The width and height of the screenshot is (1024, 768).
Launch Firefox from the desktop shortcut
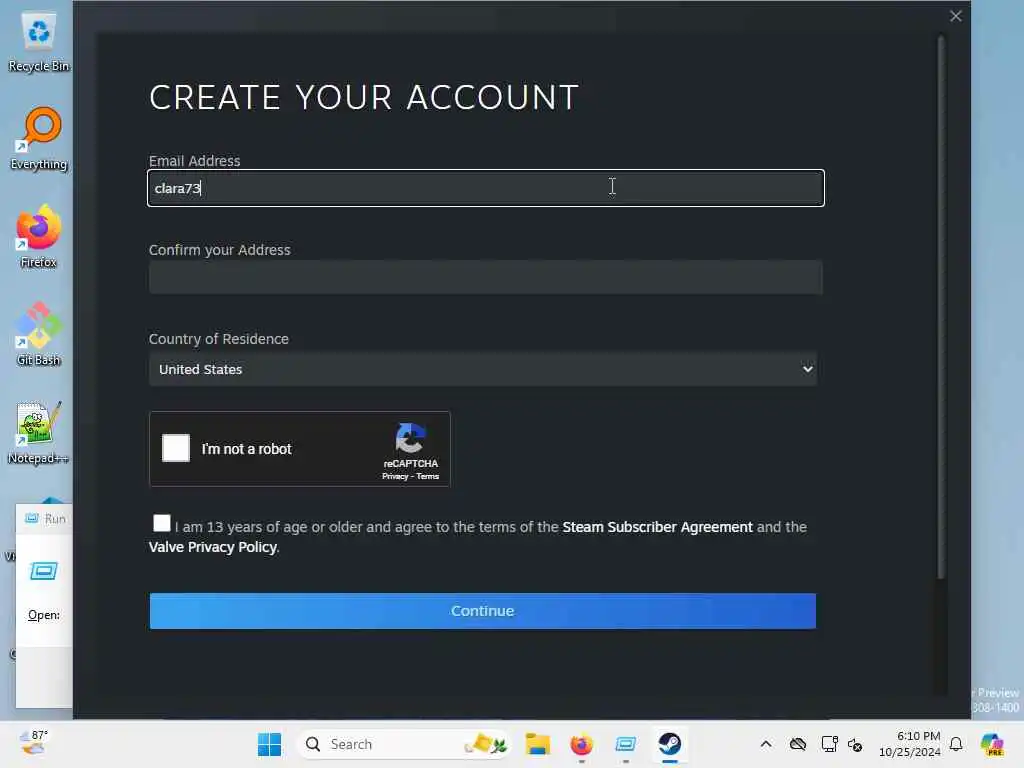pos(39,236)
